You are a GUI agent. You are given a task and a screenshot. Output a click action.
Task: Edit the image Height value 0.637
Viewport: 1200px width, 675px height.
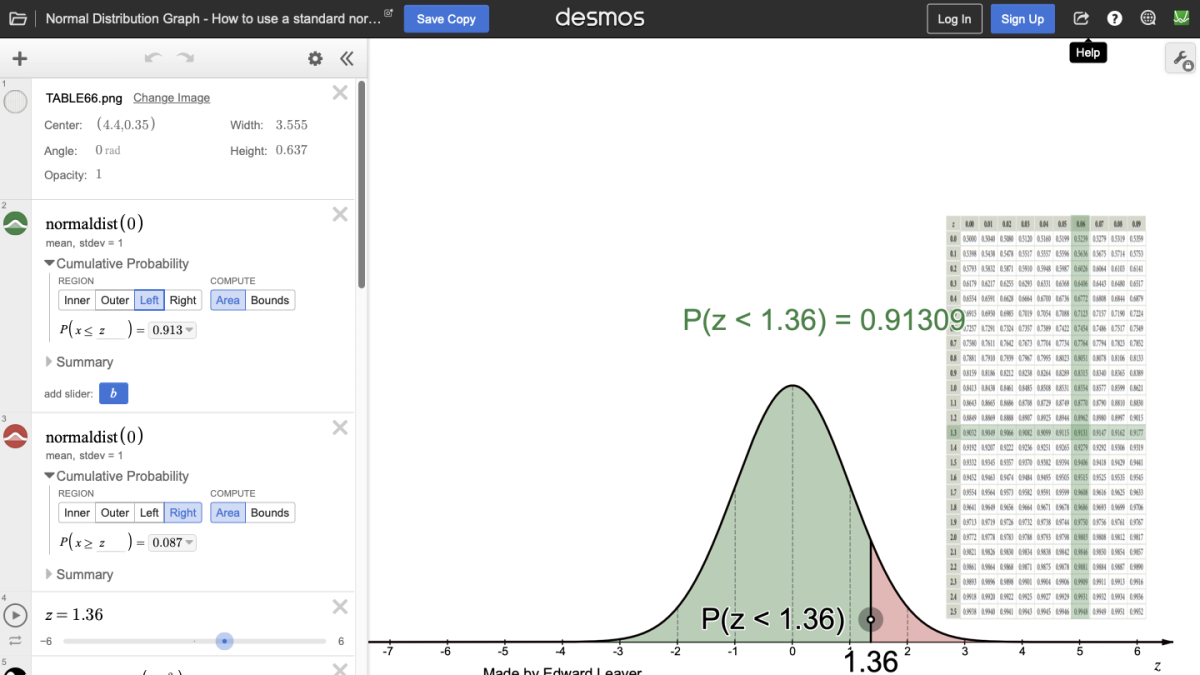[291, 151]
